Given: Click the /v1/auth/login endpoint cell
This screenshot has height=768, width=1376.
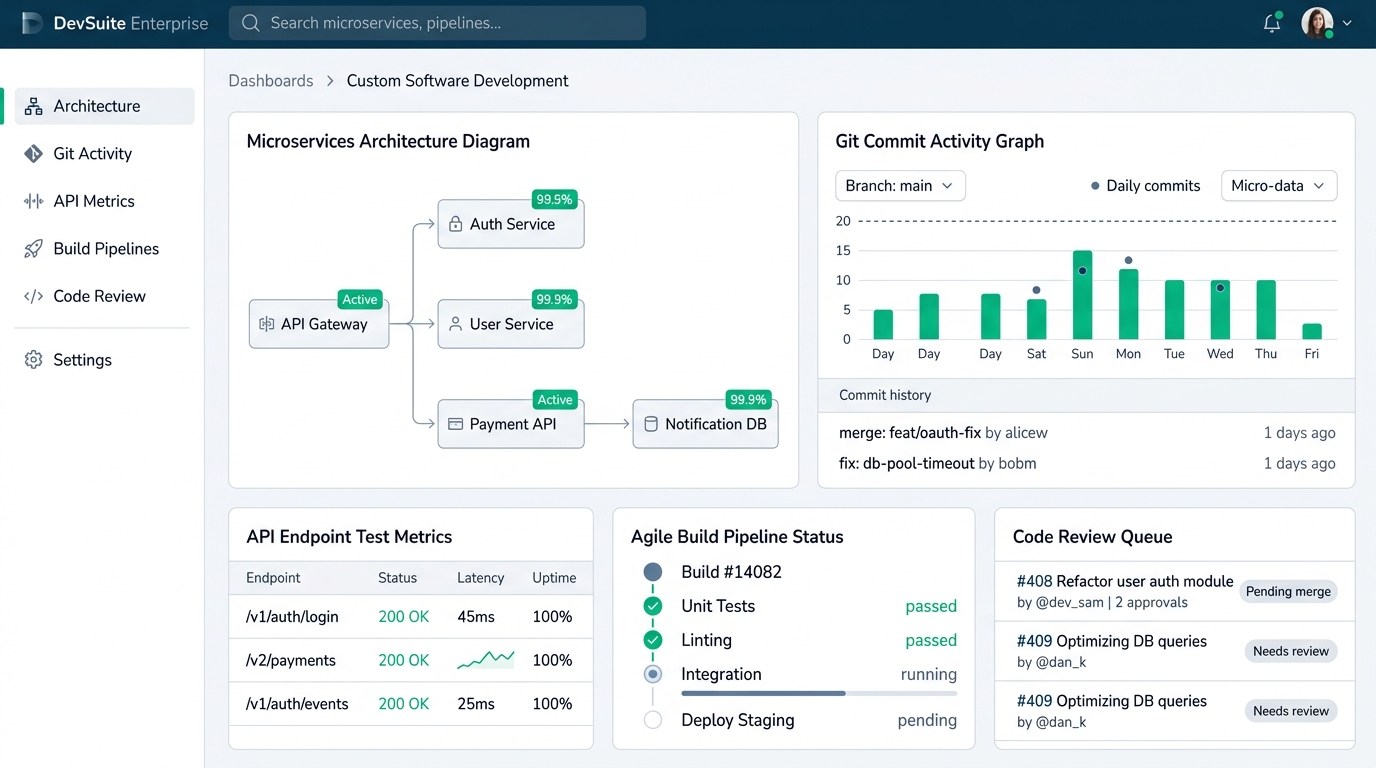Looking at the screenshot, I should tap(292, 617).
